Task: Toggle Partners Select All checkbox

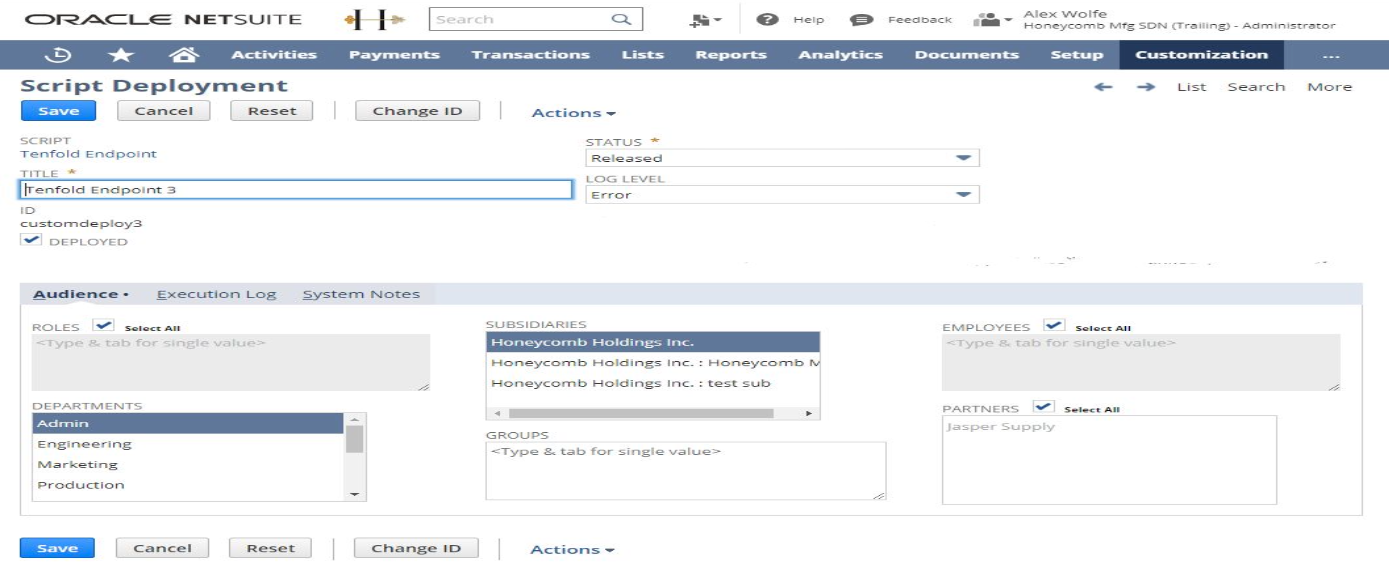Action: 1044,407
